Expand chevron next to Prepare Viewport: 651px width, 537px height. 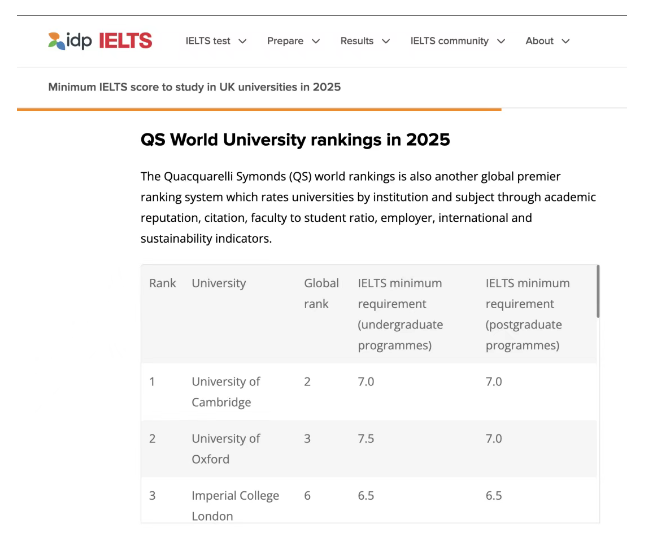pyautogui.click(x=316, y=41)
